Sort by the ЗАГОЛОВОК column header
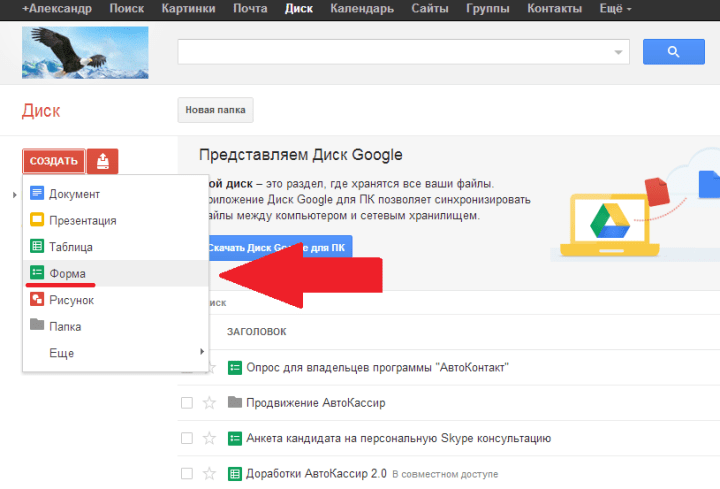This screenshot has width=720, height=489. point(257,332)
